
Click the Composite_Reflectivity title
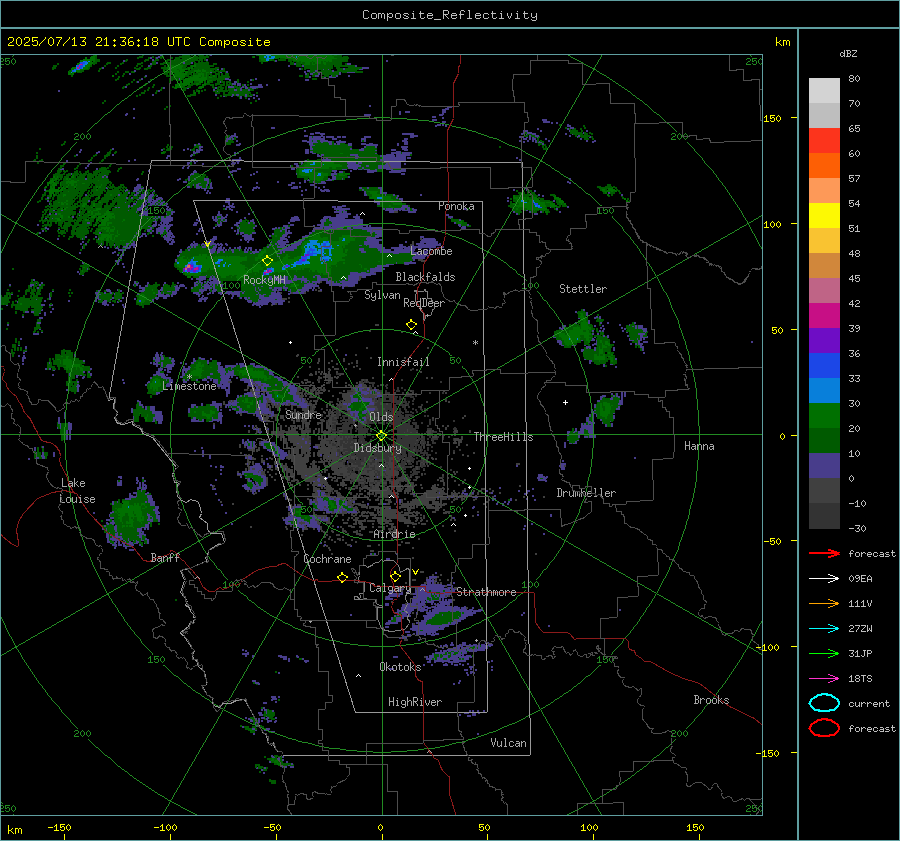450,15
